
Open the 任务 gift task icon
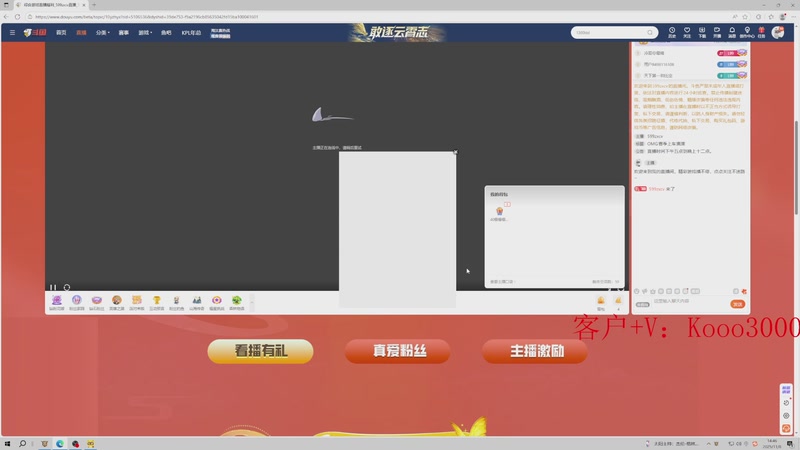[x=762, y=33]
